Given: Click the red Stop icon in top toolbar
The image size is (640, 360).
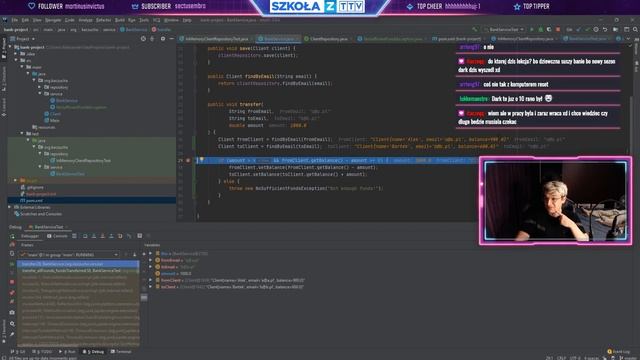Looking at the screenshot, I should pos(558,29).
